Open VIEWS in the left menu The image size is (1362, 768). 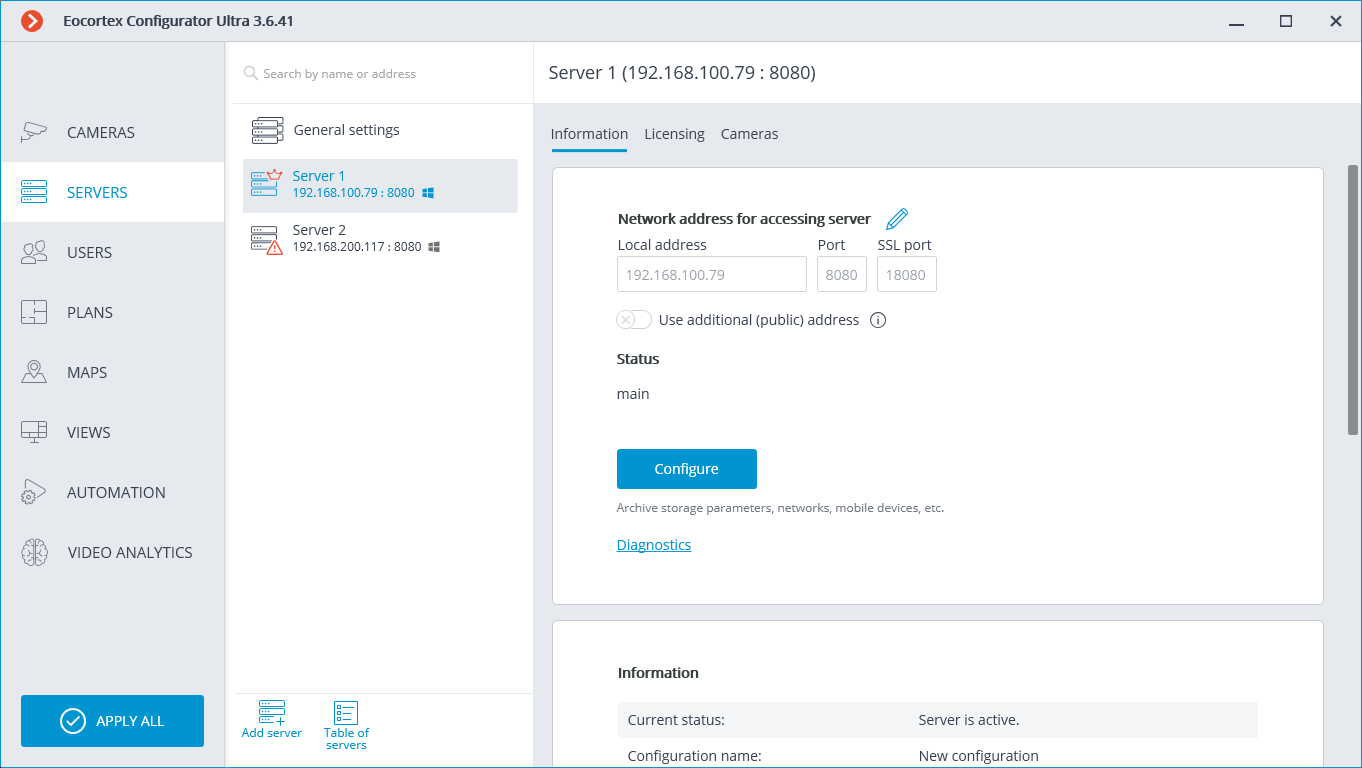click(112, 432)
